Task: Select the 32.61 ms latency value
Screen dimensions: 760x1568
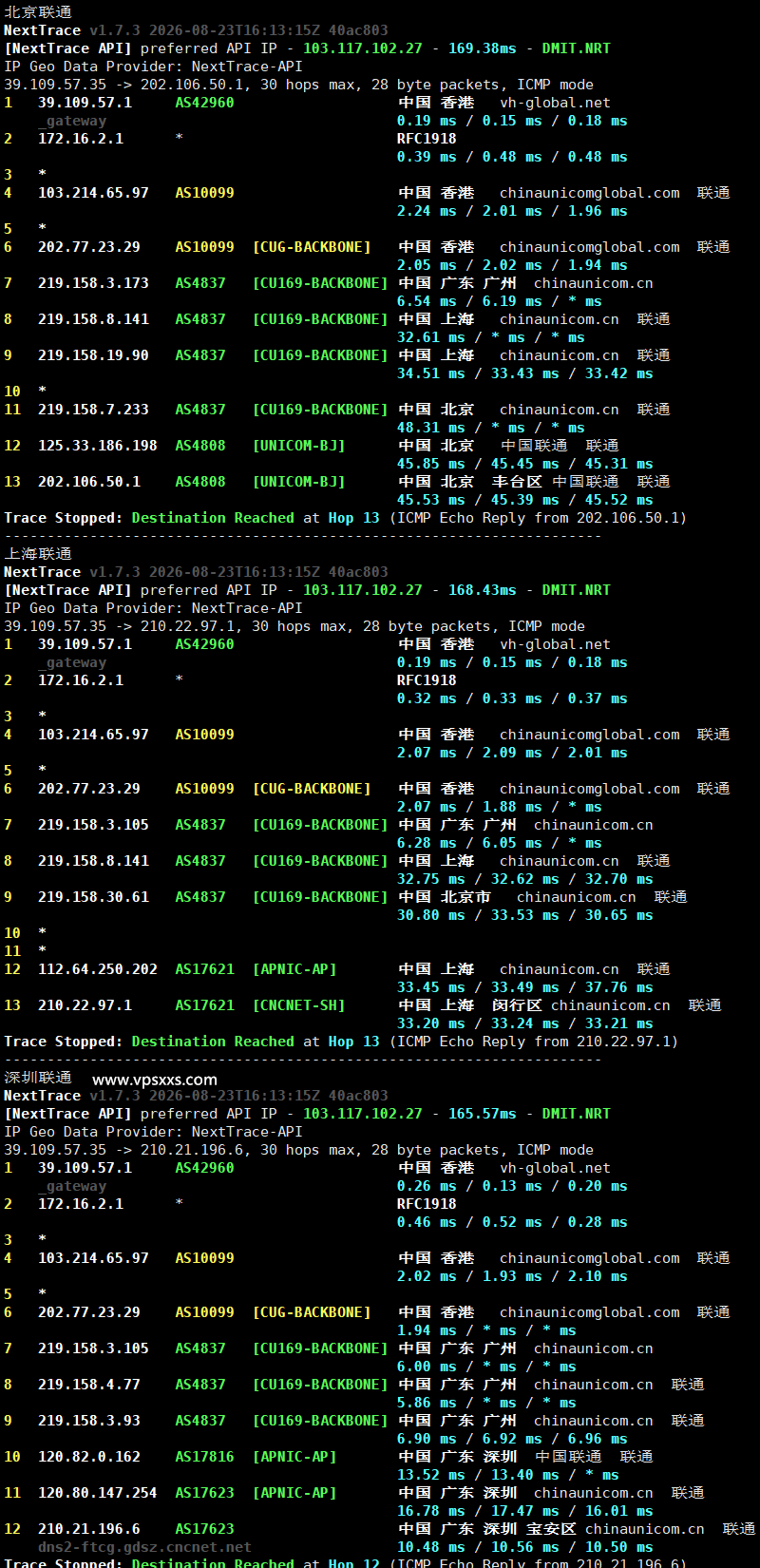Action: point(431,337)
